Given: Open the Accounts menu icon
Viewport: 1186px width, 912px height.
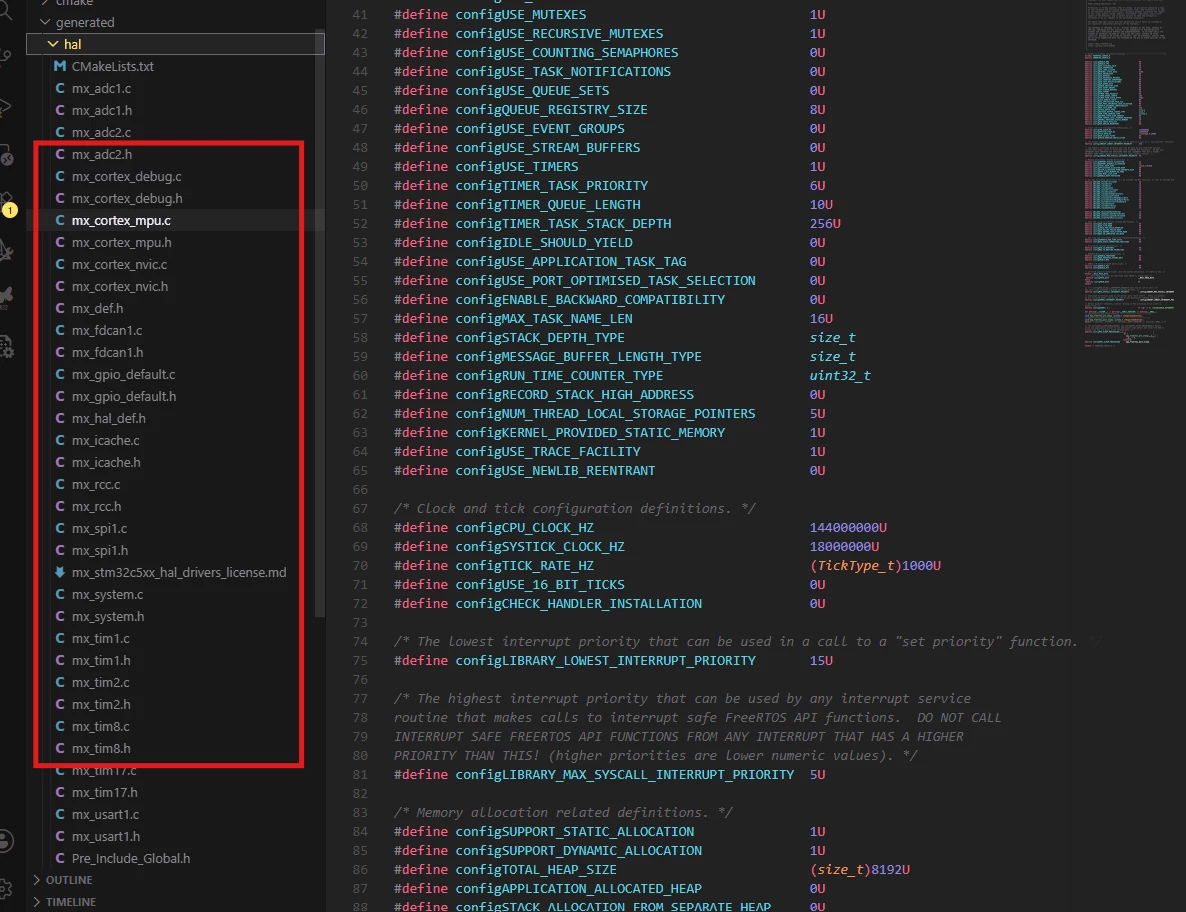Looking at the screenshot, I should 6,840.
